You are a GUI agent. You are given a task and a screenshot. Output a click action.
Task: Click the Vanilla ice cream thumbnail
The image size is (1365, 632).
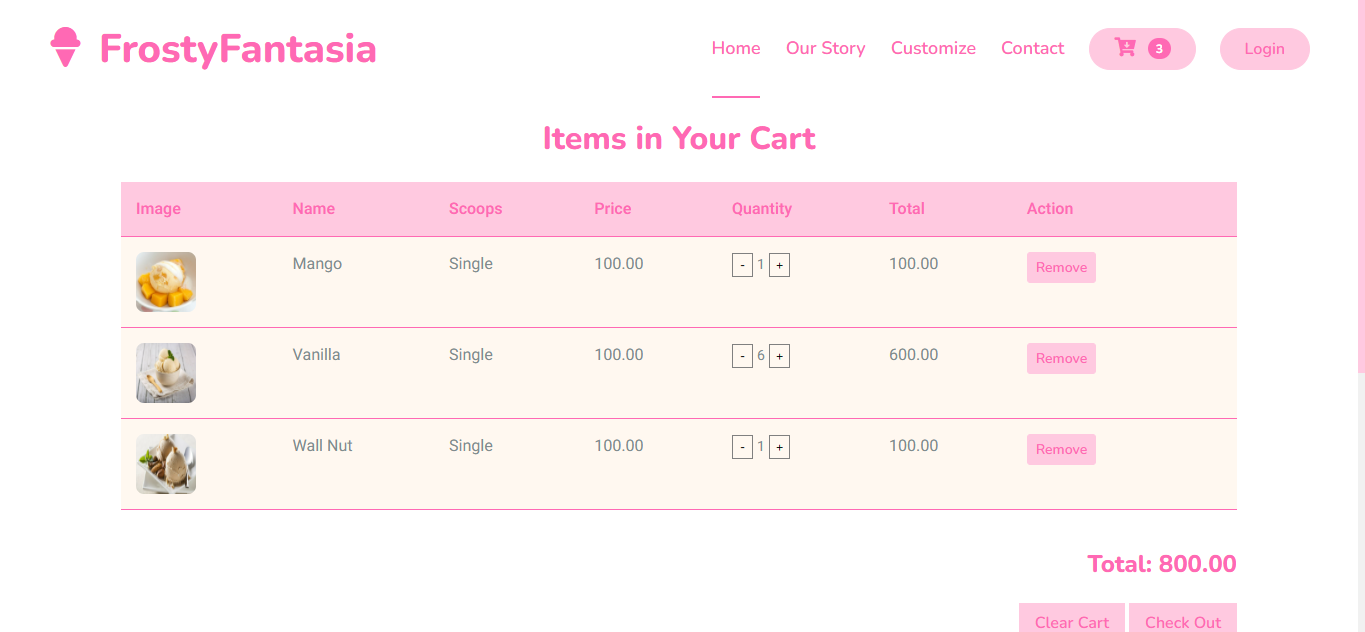(166, 373)
